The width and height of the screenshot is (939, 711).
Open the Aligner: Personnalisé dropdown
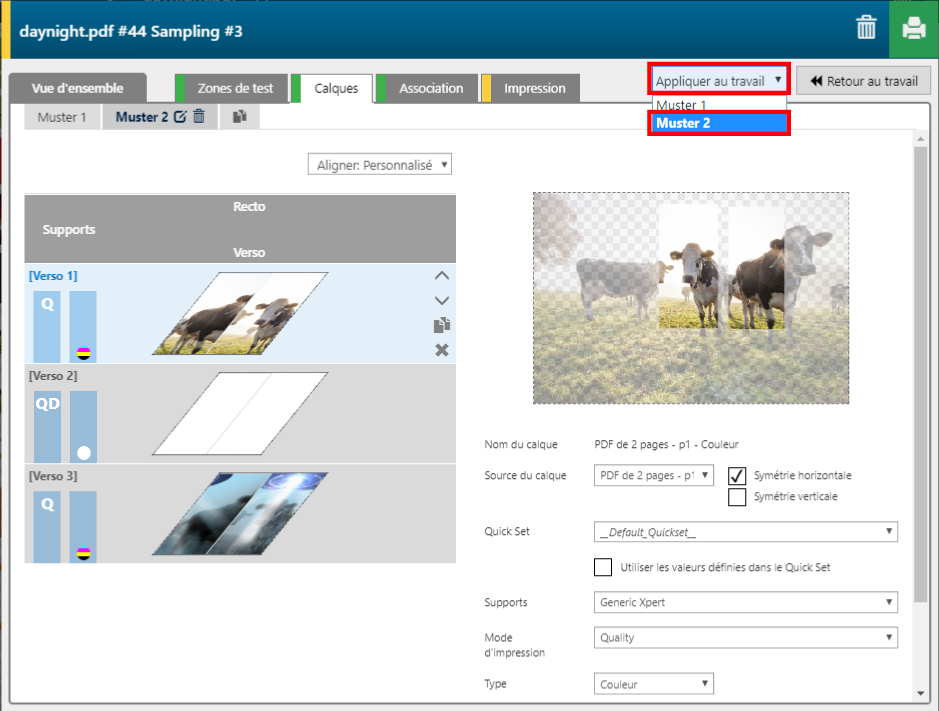380,165
